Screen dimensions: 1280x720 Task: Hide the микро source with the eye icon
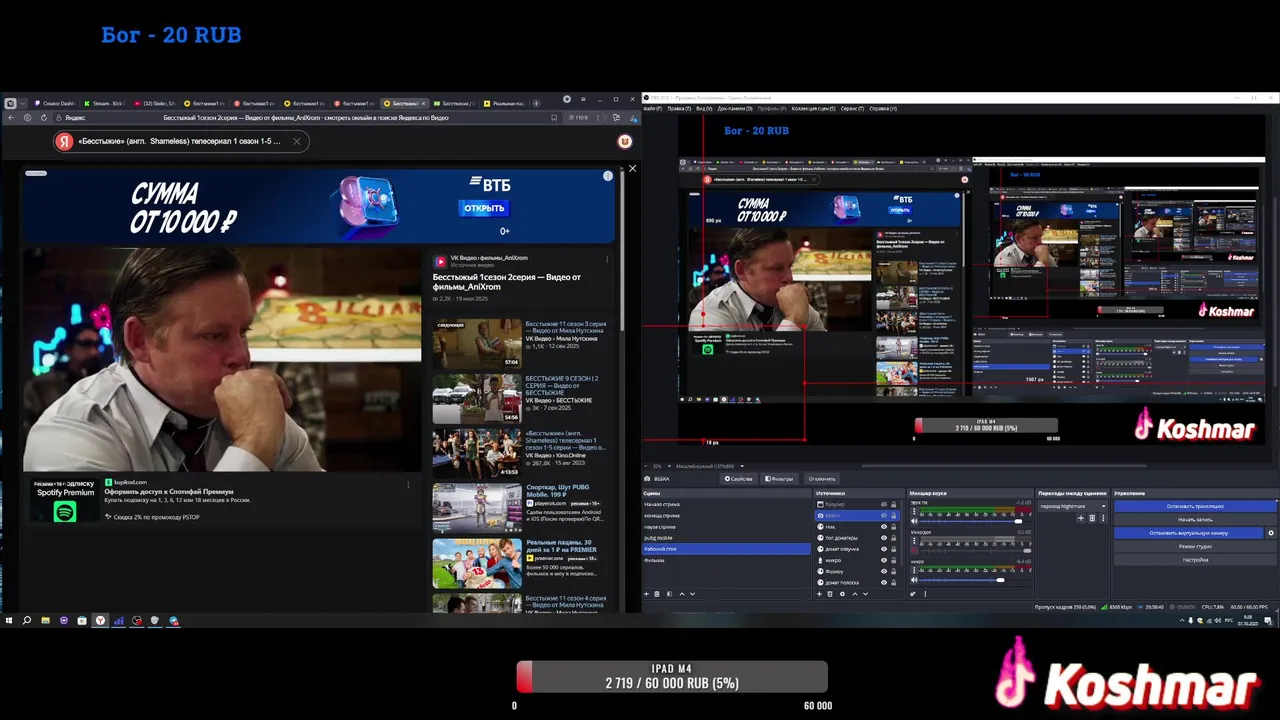point(884,560)
